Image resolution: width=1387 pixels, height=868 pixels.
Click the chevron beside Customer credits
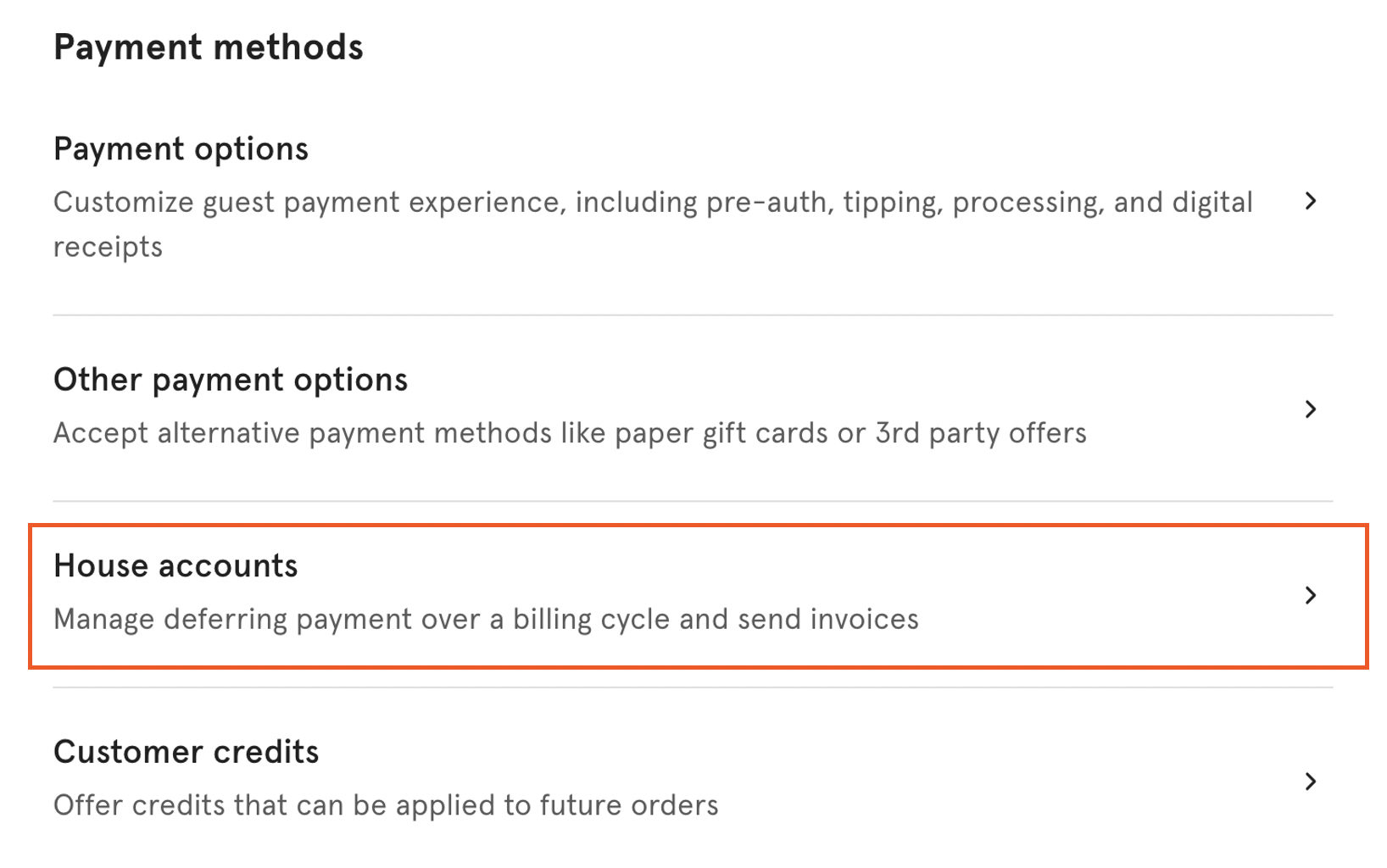(1311, 782)
